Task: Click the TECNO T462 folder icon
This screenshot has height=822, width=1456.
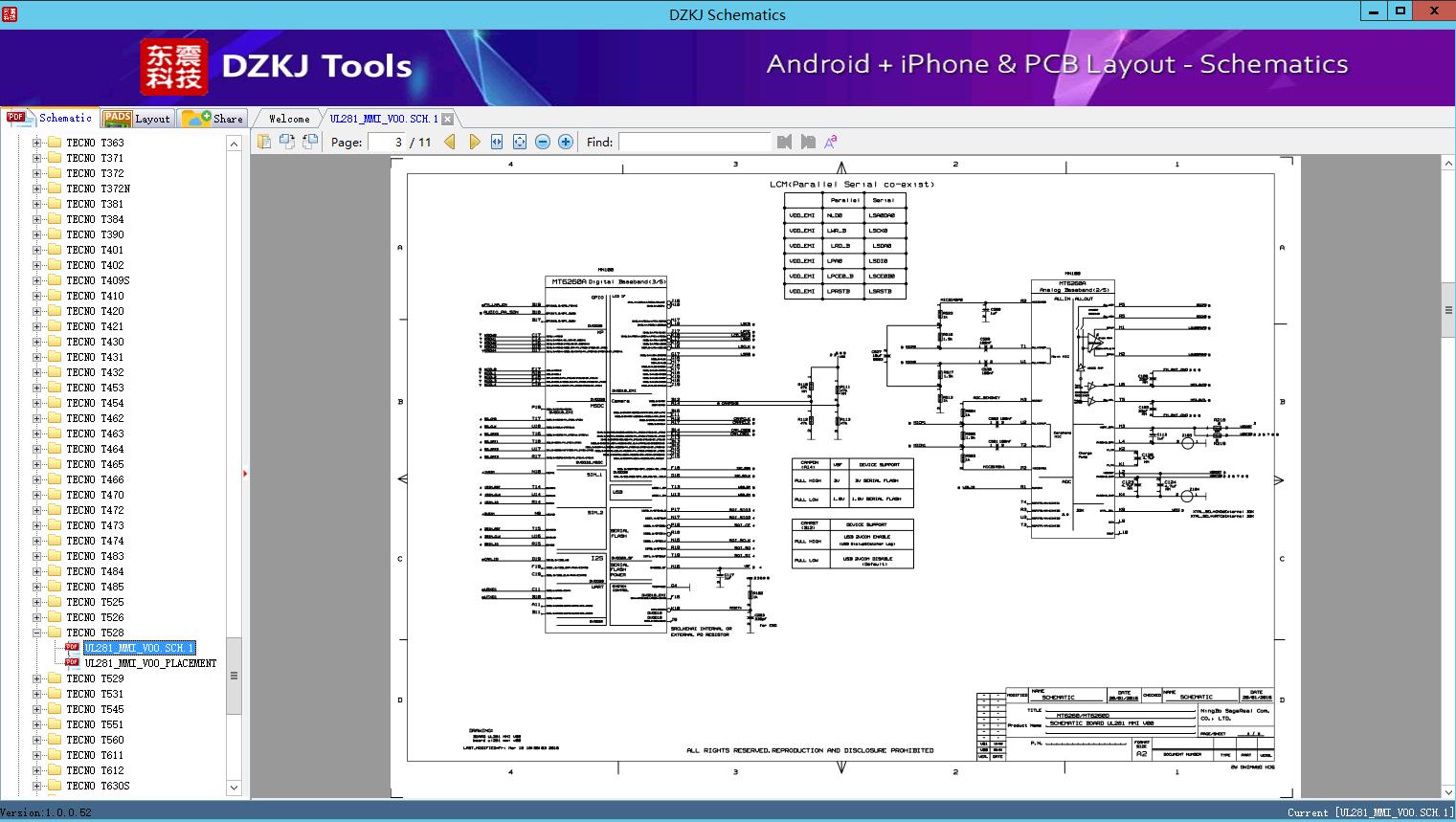Action: (55, 418)
